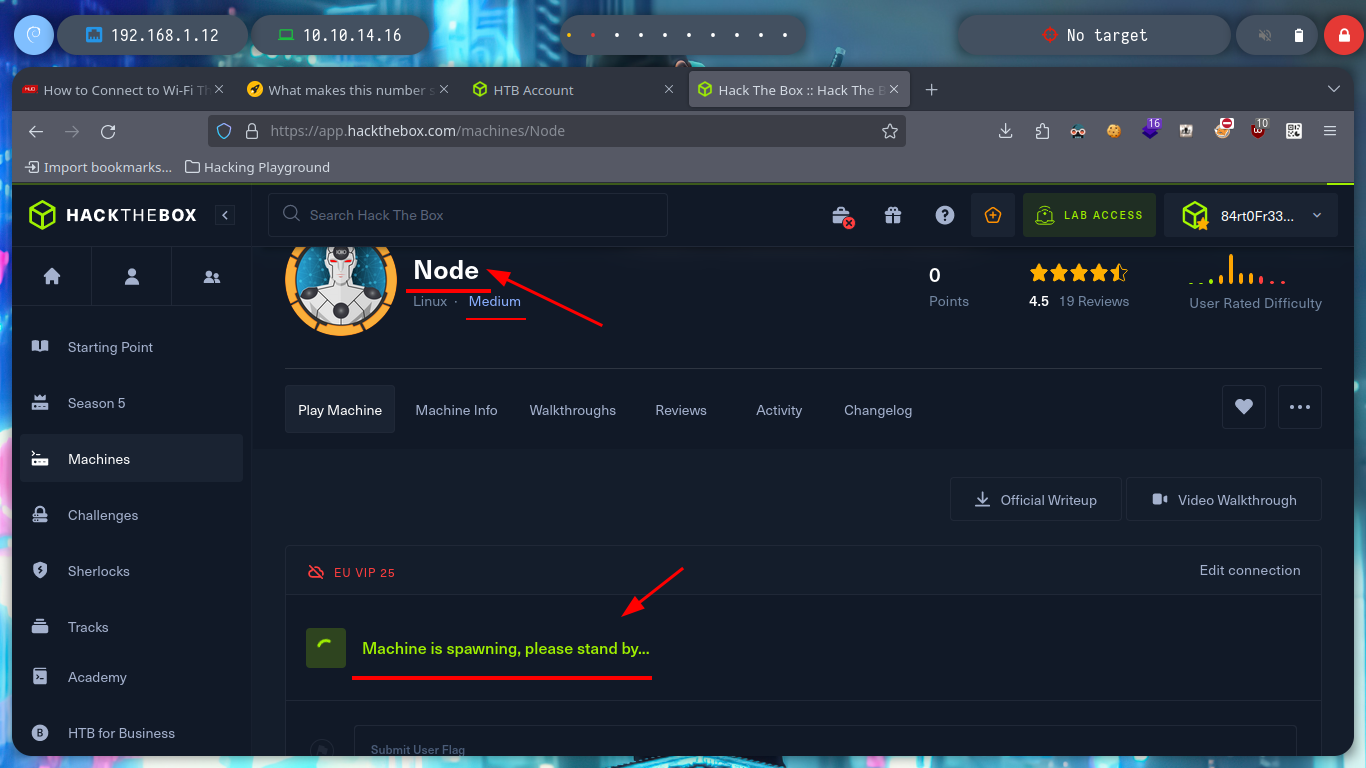The height and width of the screenshot is (768, 1366).
Task: Open the gift box rewards icon
Action: (893, 215)
